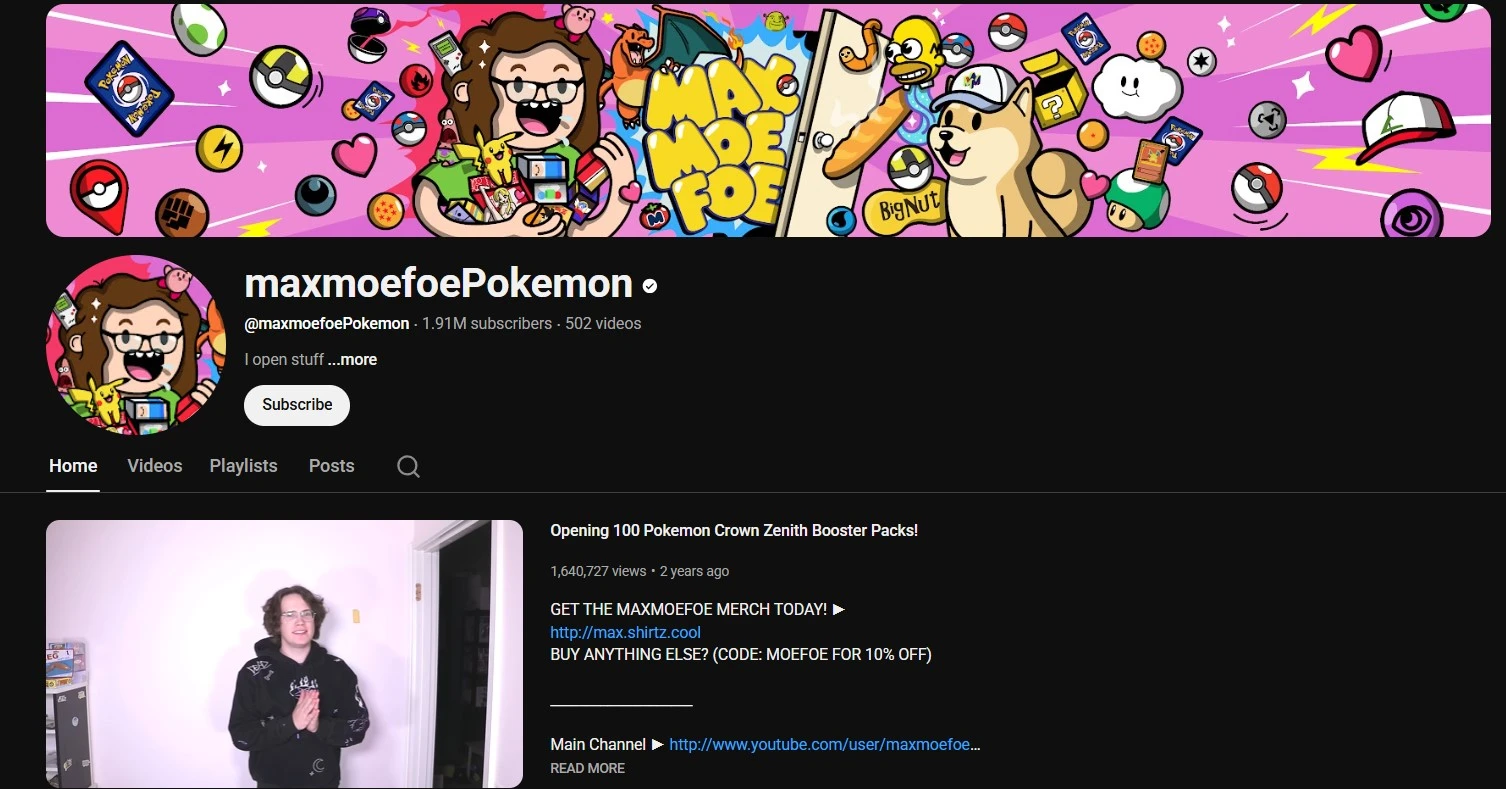Expand the channel description with ...more

(352, 359)
